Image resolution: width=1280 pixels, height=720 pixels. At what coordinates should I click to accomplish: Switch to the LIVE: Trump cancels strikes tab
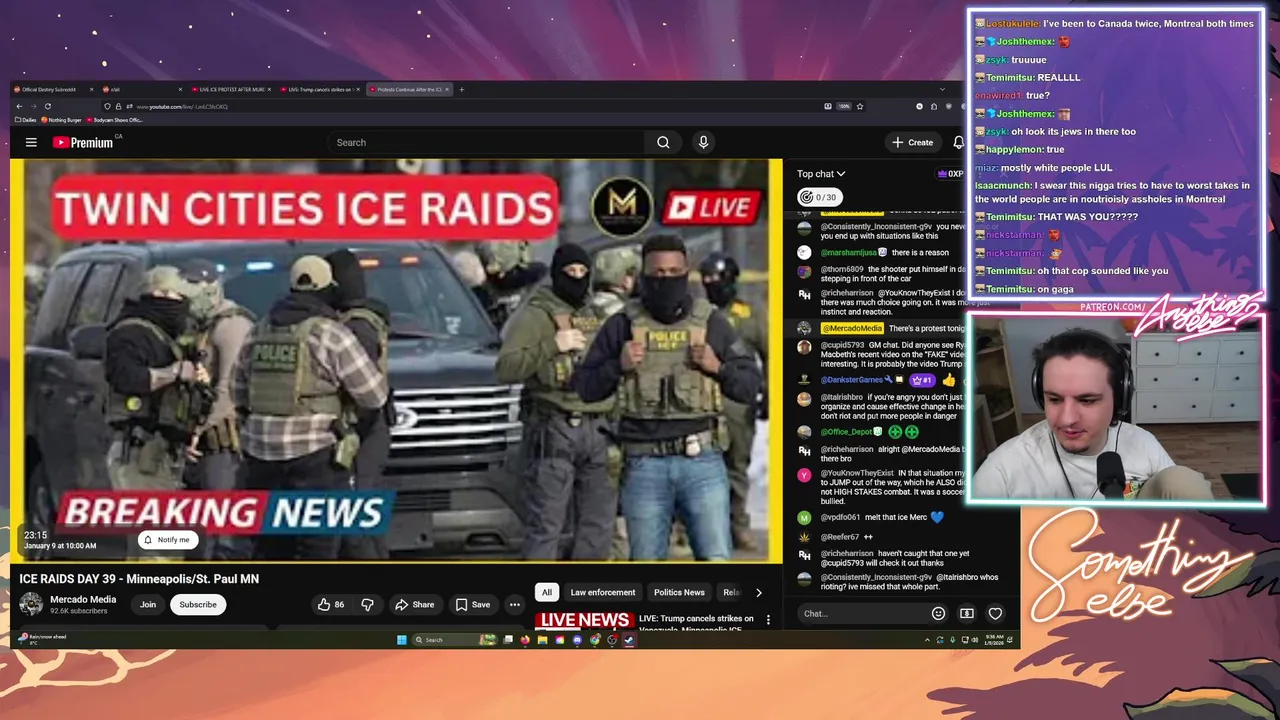320,89
